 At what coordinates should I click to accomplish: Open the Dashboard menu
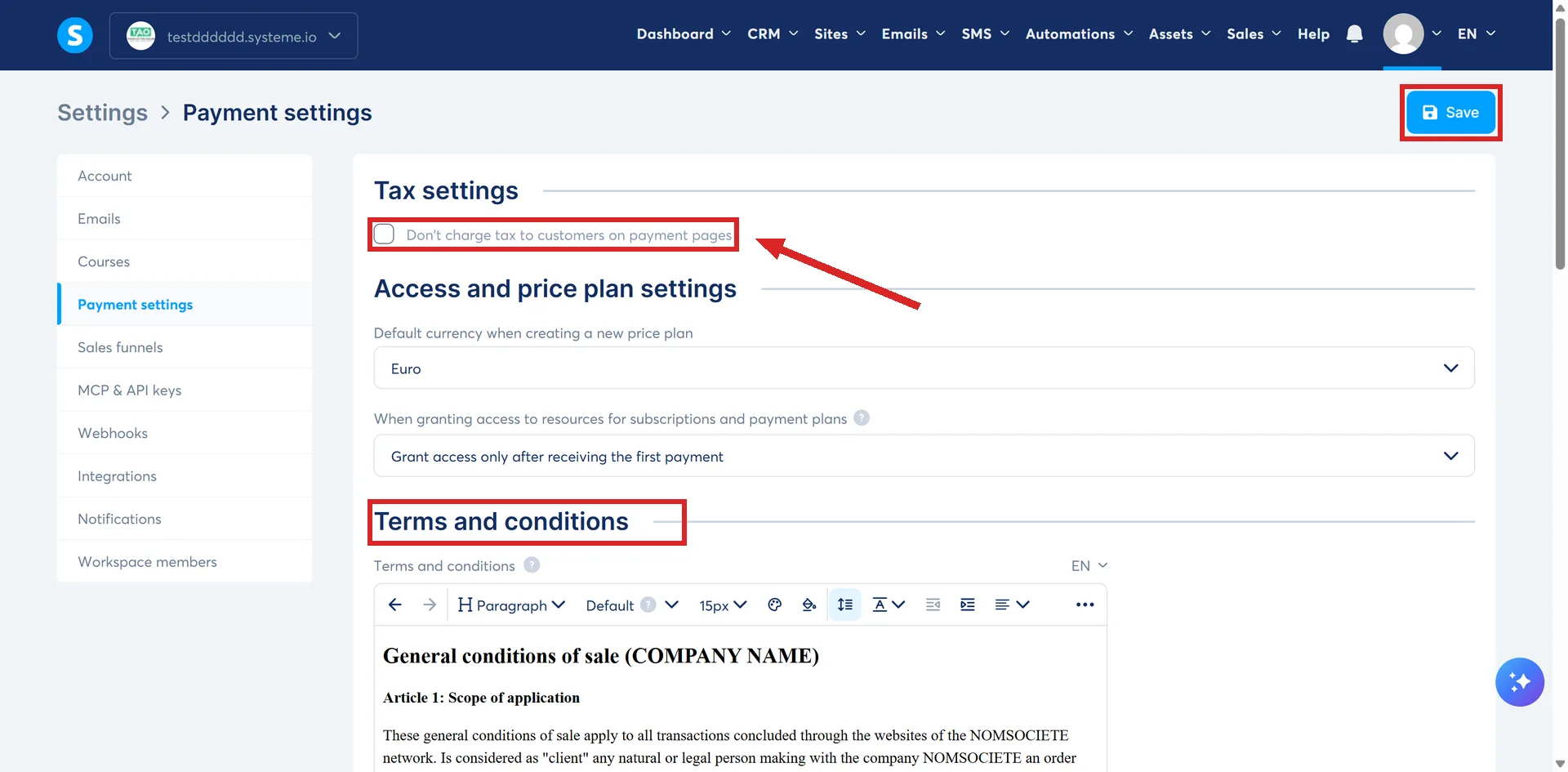684,33
